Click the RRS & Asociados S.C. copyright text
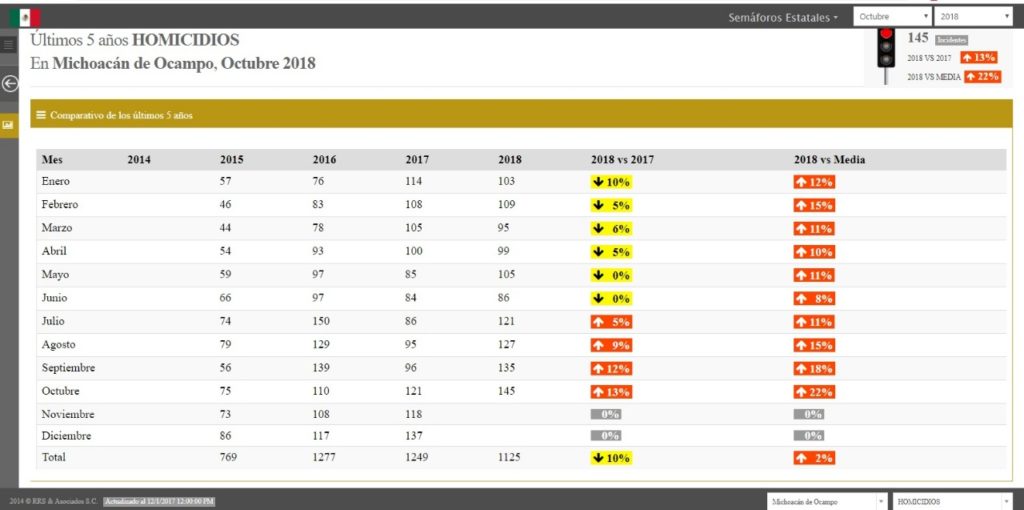 pos(54,502)
